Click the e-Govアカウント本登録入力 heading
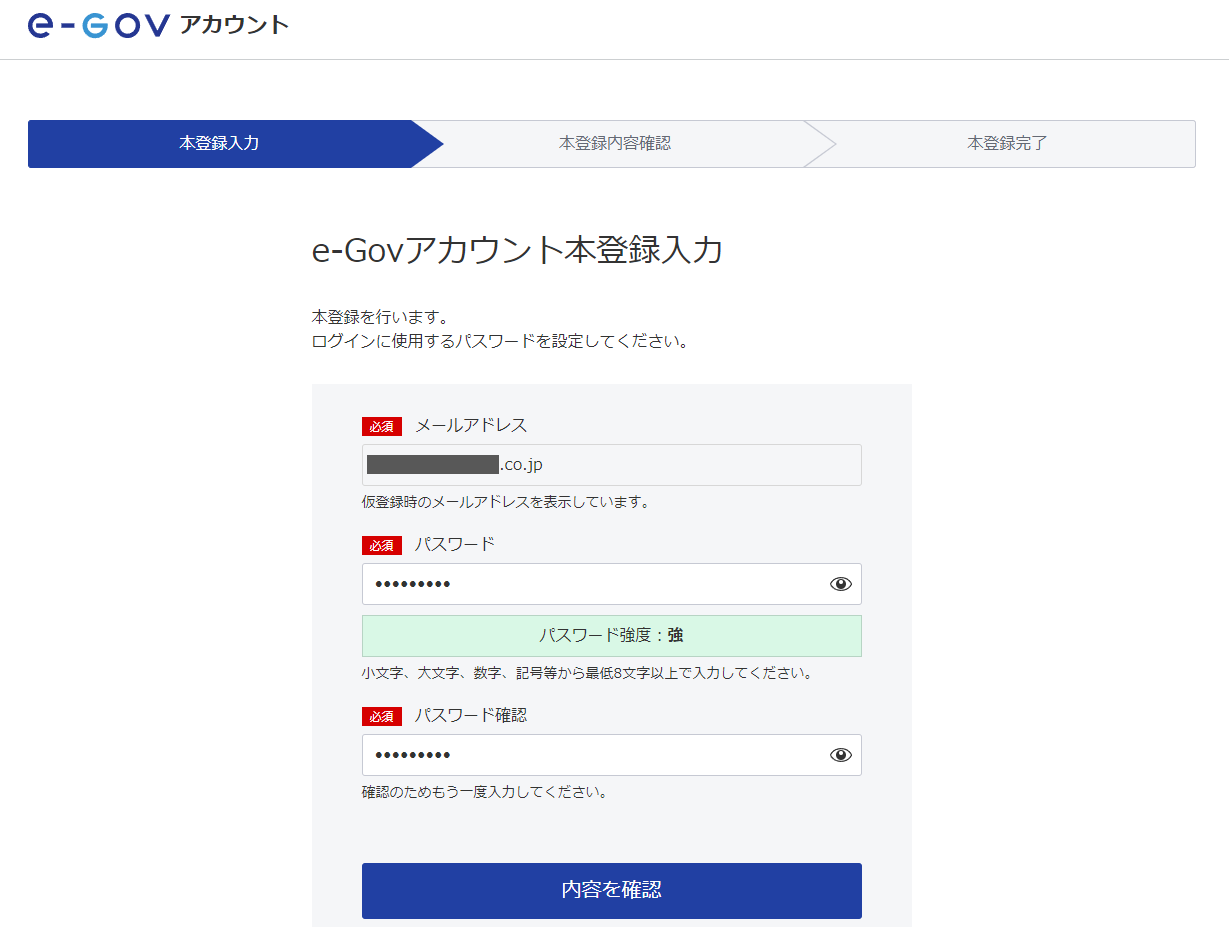 (x=517, y=250)
